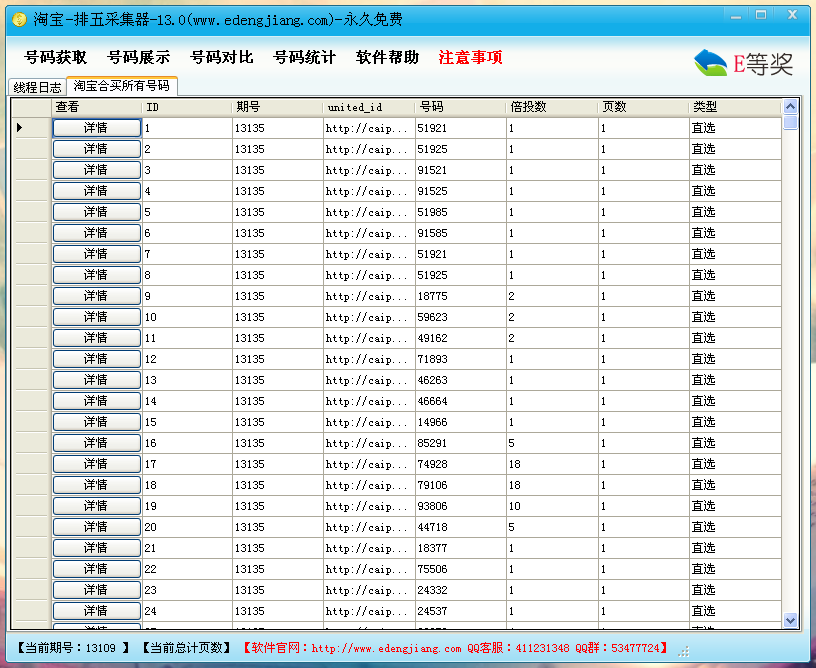Open 详情 for row ID 17
816x668 pixels.
96,464
